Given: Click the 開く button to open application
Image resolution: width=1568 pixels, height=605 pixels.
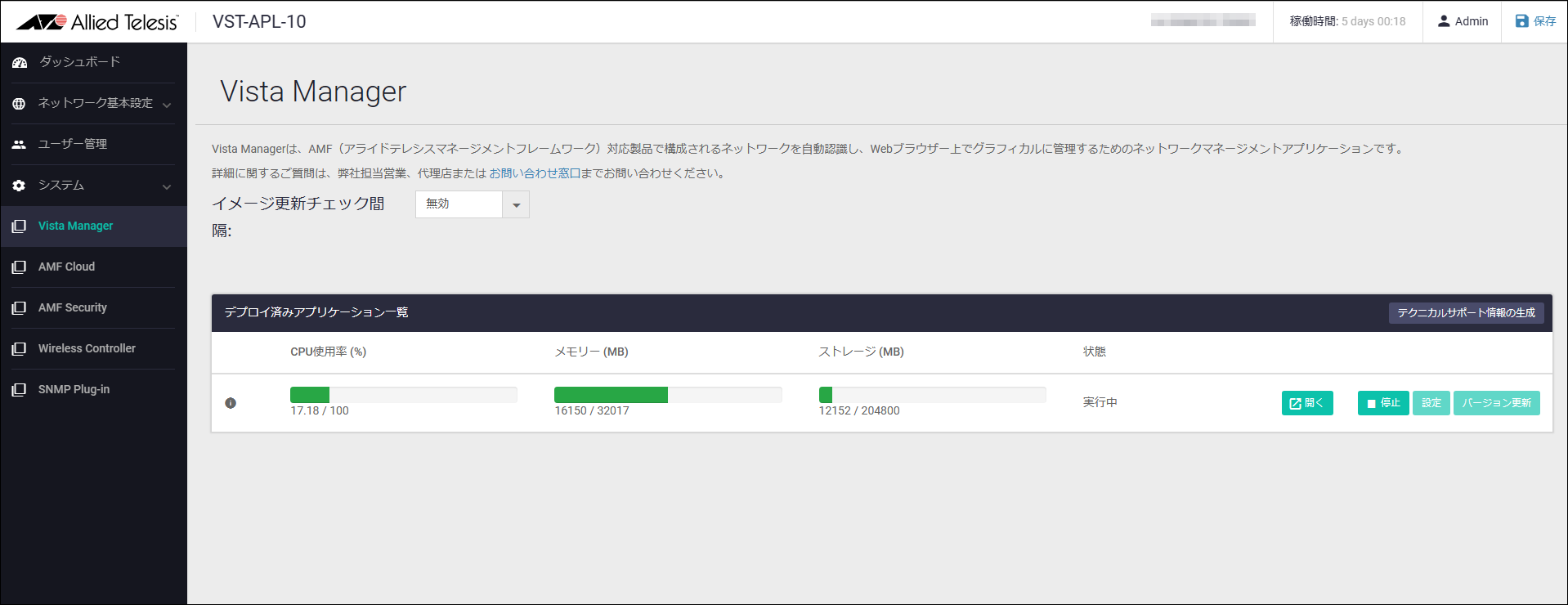Looking at the screenshot, I should pyautogui.click(x=1307, y=403).
